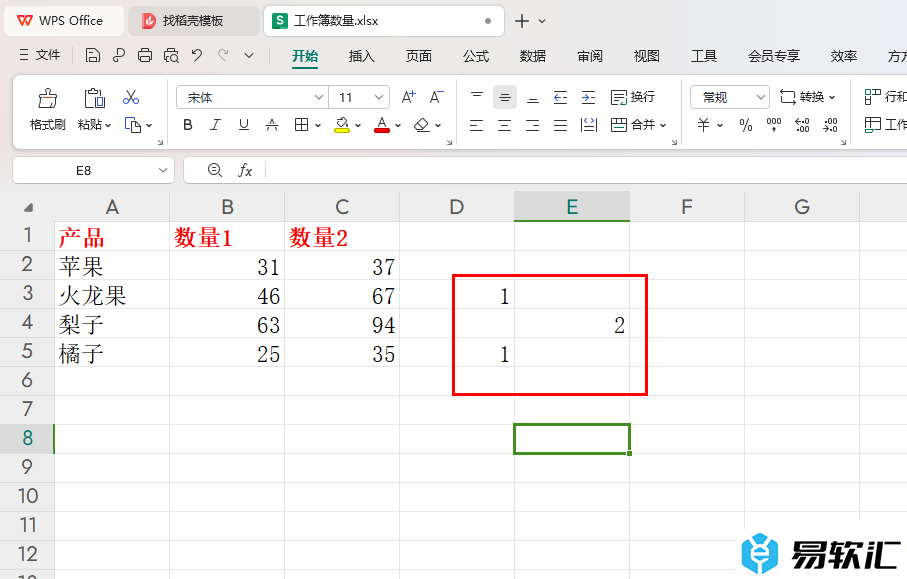Image resolution: width=907 pixels, height=579 pixels.
Task: Switch to 视图 View tab
Action: (x=646, y=56)
